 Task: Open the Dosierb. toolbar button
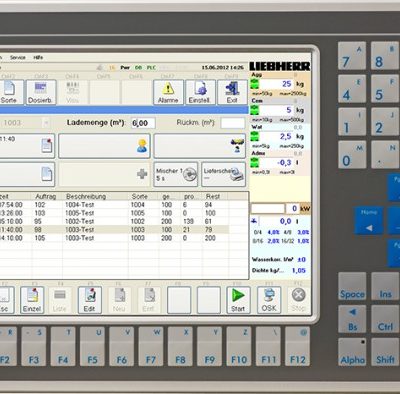(x=41, y=92)
